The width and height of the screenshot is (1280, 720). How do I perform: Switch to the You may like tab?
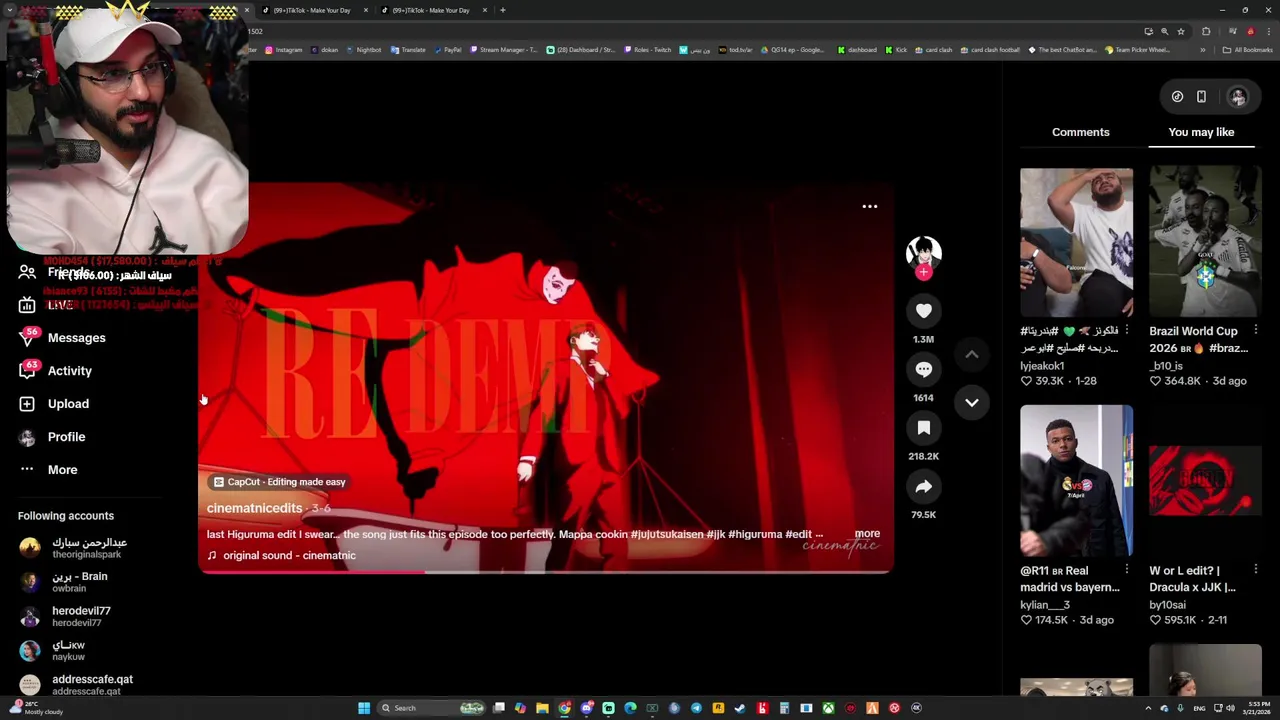click(1201, 132)
